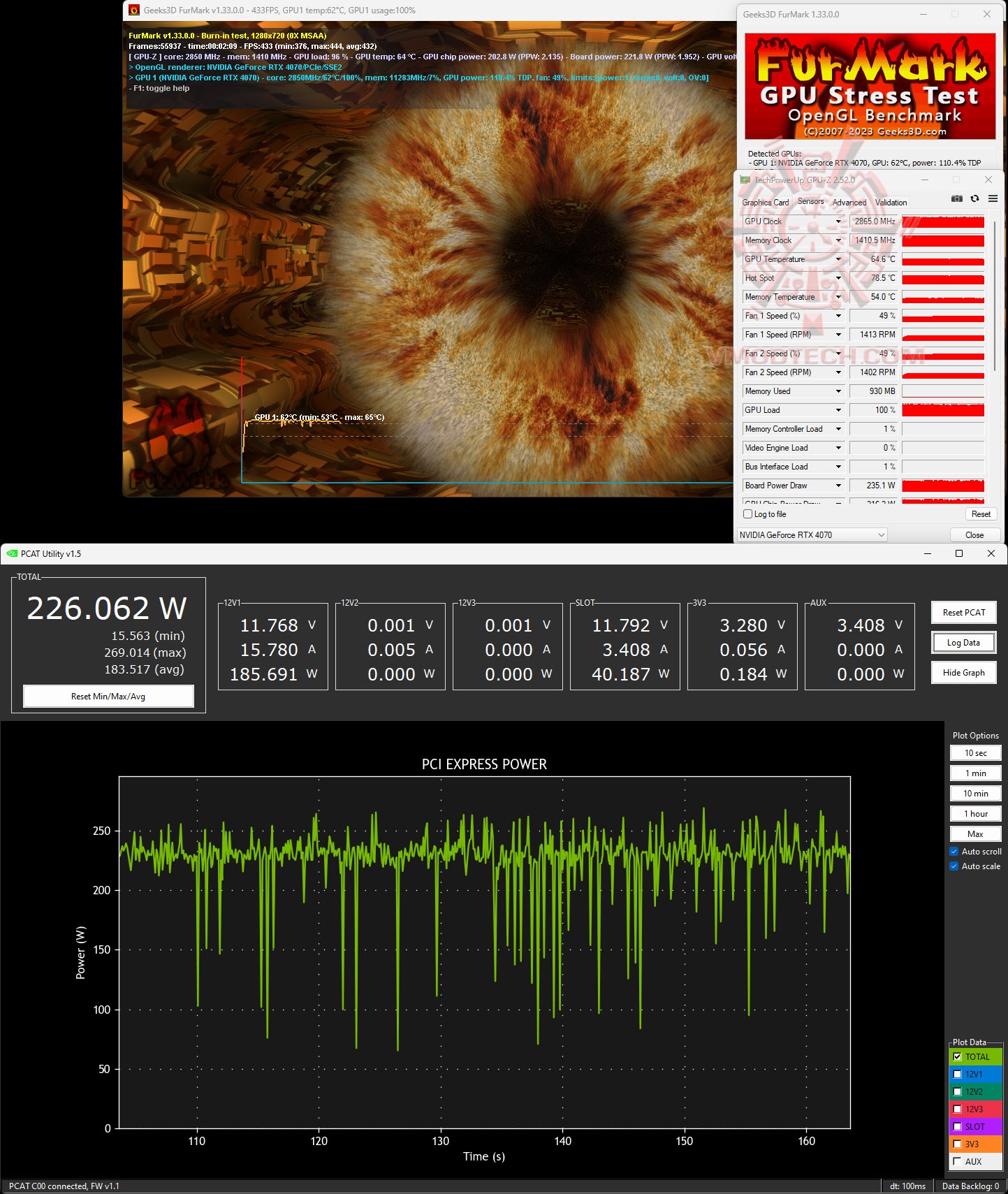Open the Video Engine Load dropdown
Viewport: 1008px width, 1194px height.
(x=838, y=448)
